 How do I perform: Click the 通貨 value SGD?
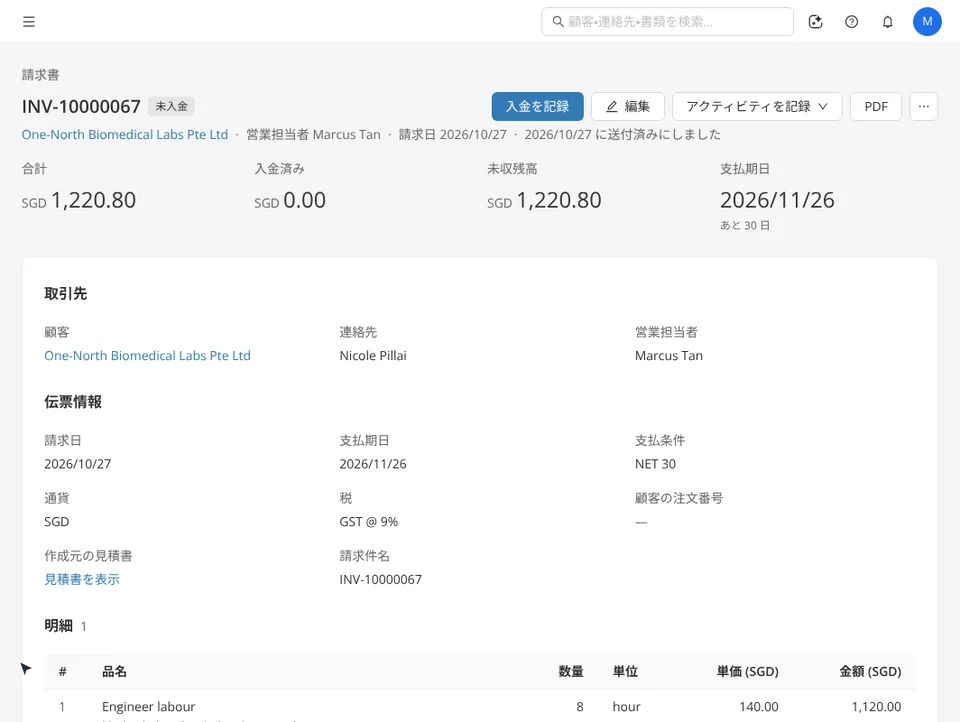[x=56, y=522]
